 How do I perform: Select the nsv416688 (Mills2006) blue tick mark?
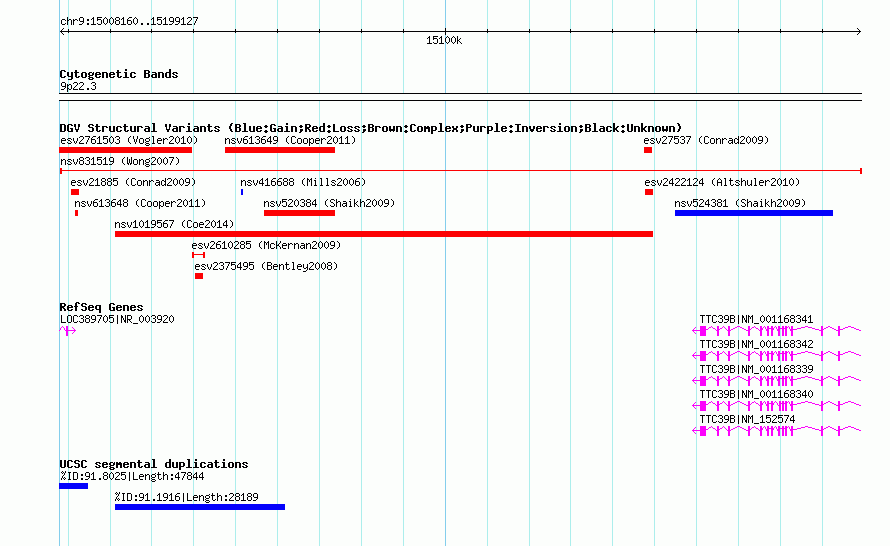tap(242, 192)
